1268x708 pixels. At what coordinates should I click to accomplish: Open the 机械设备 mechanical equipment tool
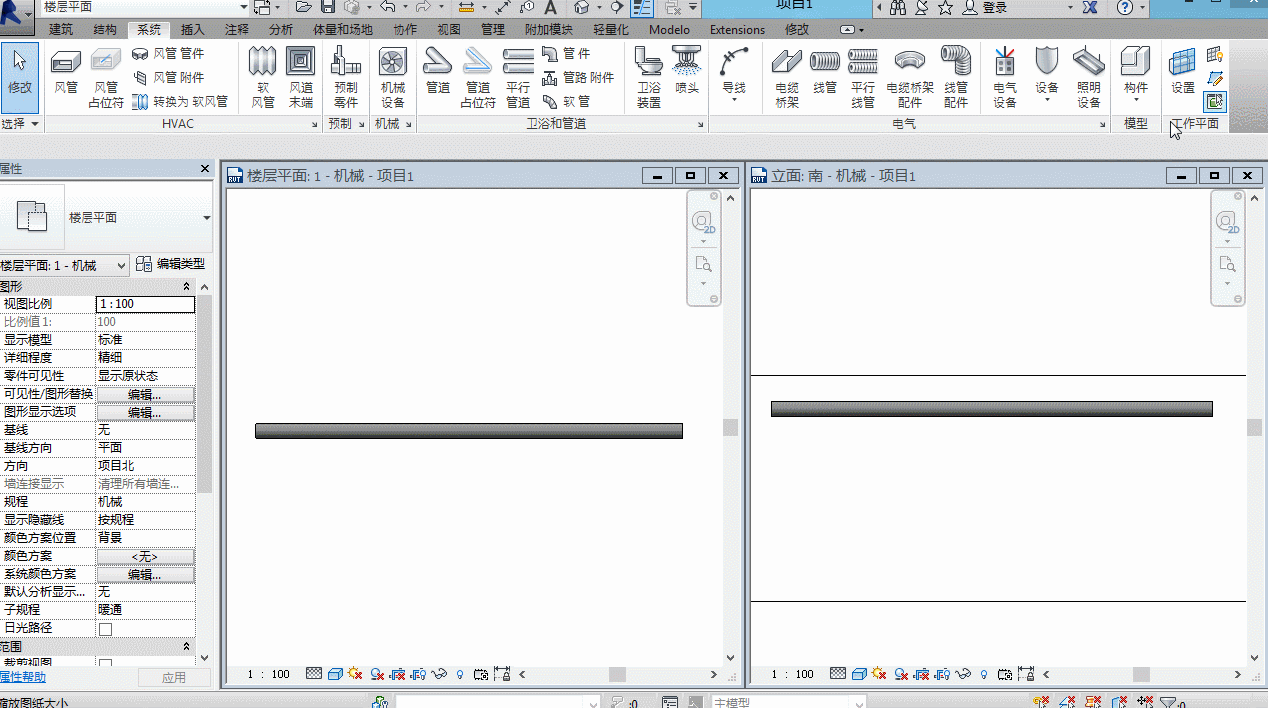pyautogui.click(x=393, y=77)
